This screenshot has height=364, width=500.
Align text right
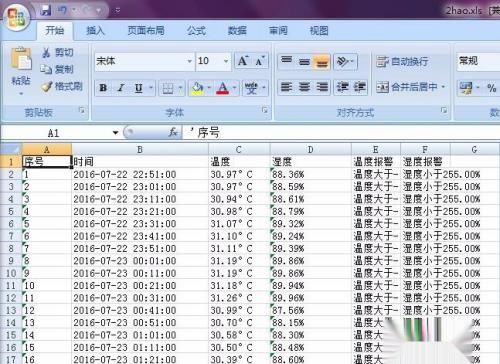pyautogui.click(x=322, y=87)
